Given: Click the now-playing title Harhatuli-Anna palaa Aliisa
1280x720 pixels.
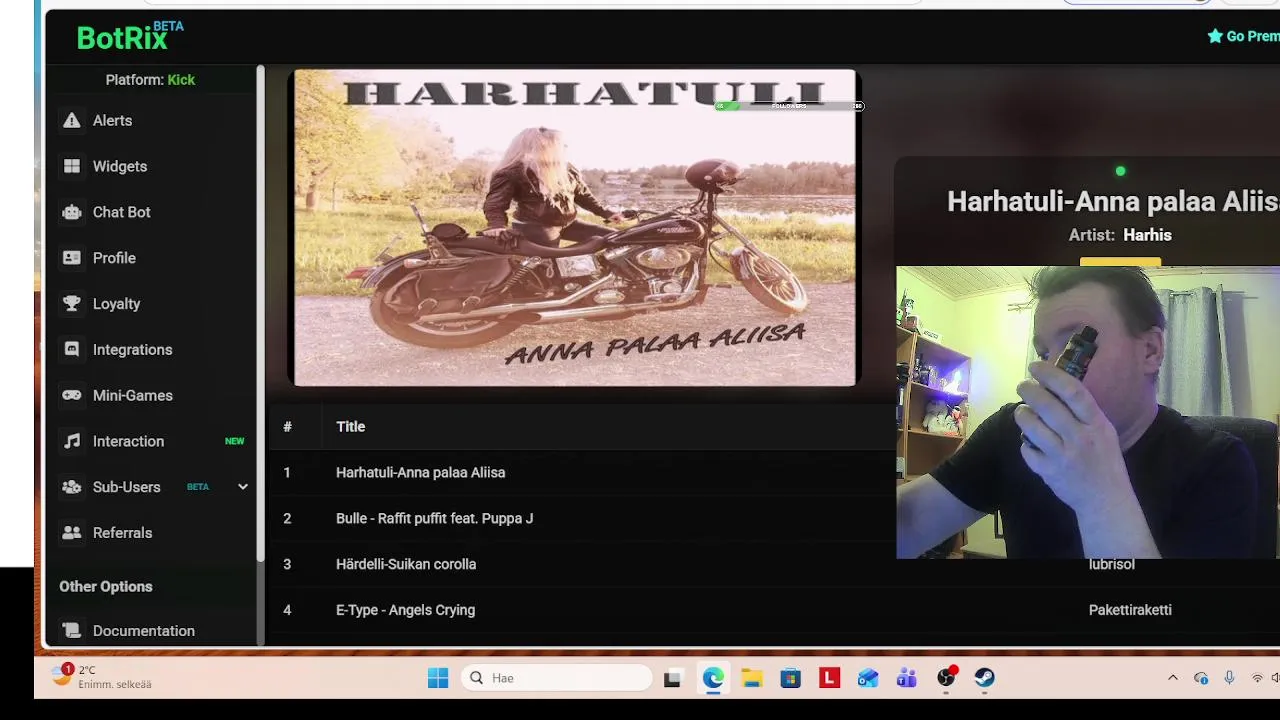Looking at the screenshot, I should (x=1113, y=201).
